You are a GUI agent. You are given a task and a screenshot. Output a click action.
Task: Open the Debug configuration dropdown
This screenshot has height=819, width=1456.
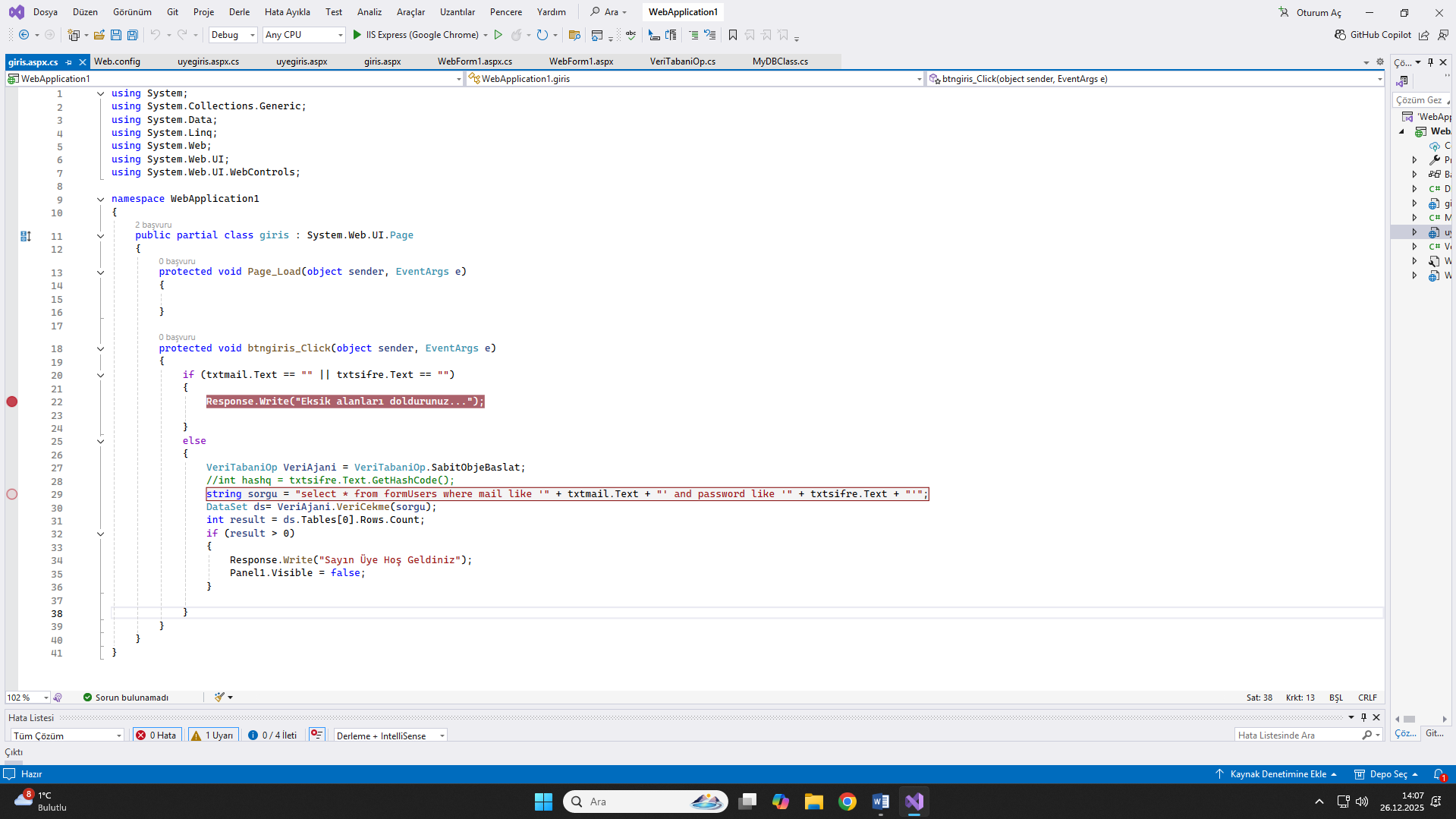(233, 35)
